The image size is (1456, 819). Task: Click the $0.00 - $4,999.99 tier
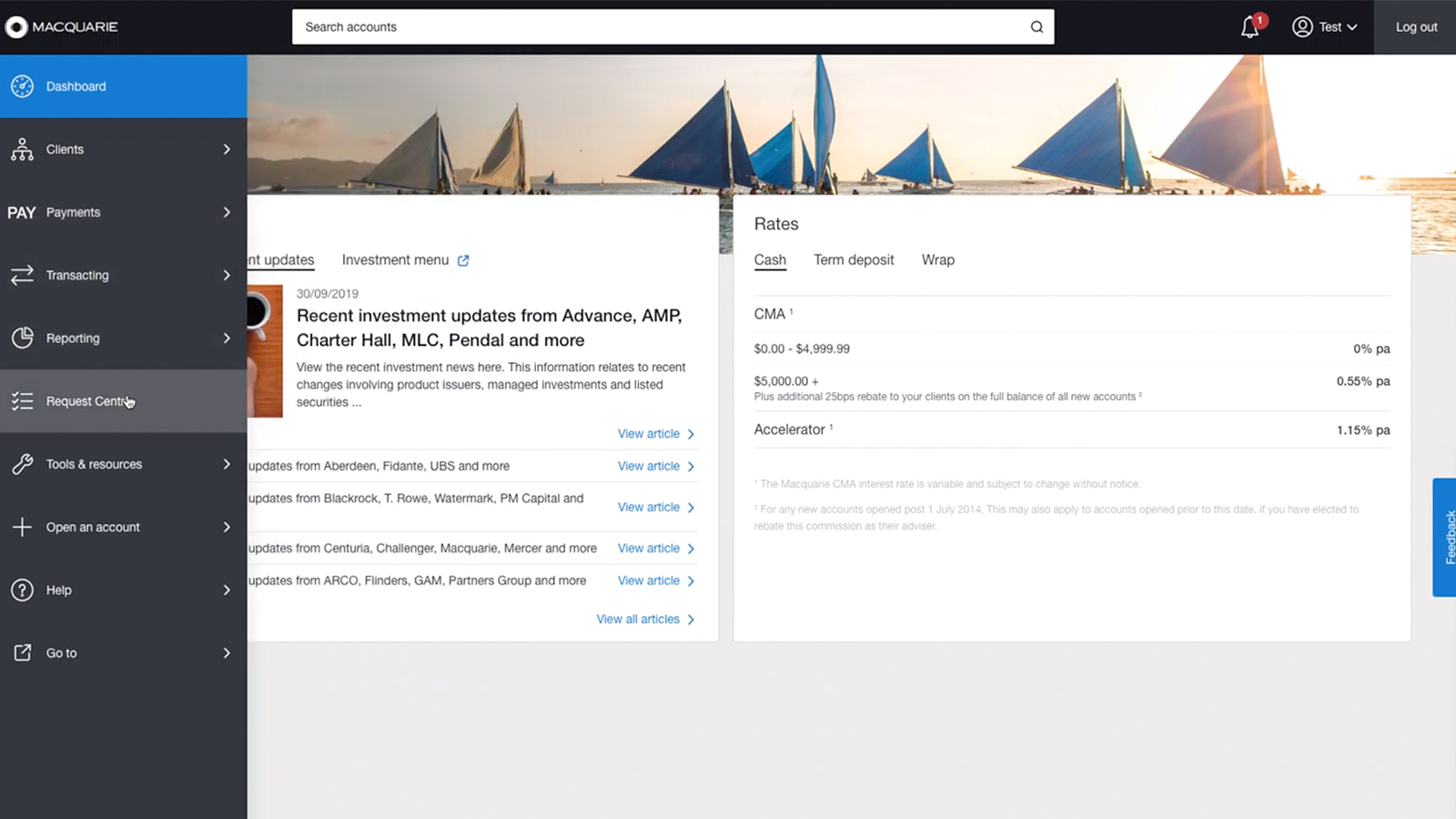(802, 349)
